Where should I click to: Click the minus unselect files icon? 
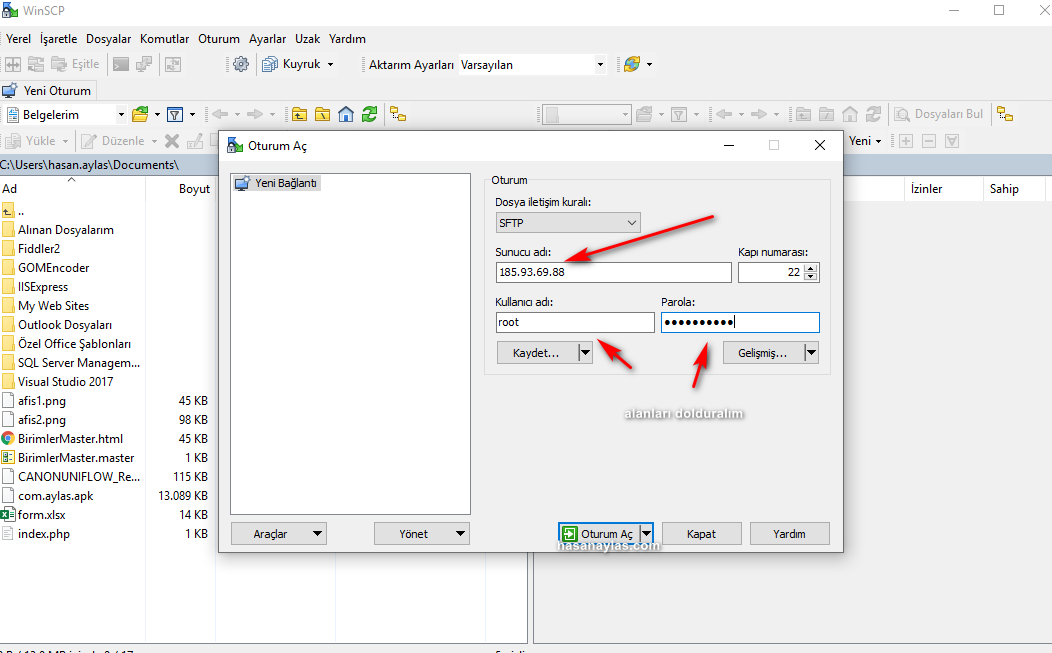click(x=929, y=141)
